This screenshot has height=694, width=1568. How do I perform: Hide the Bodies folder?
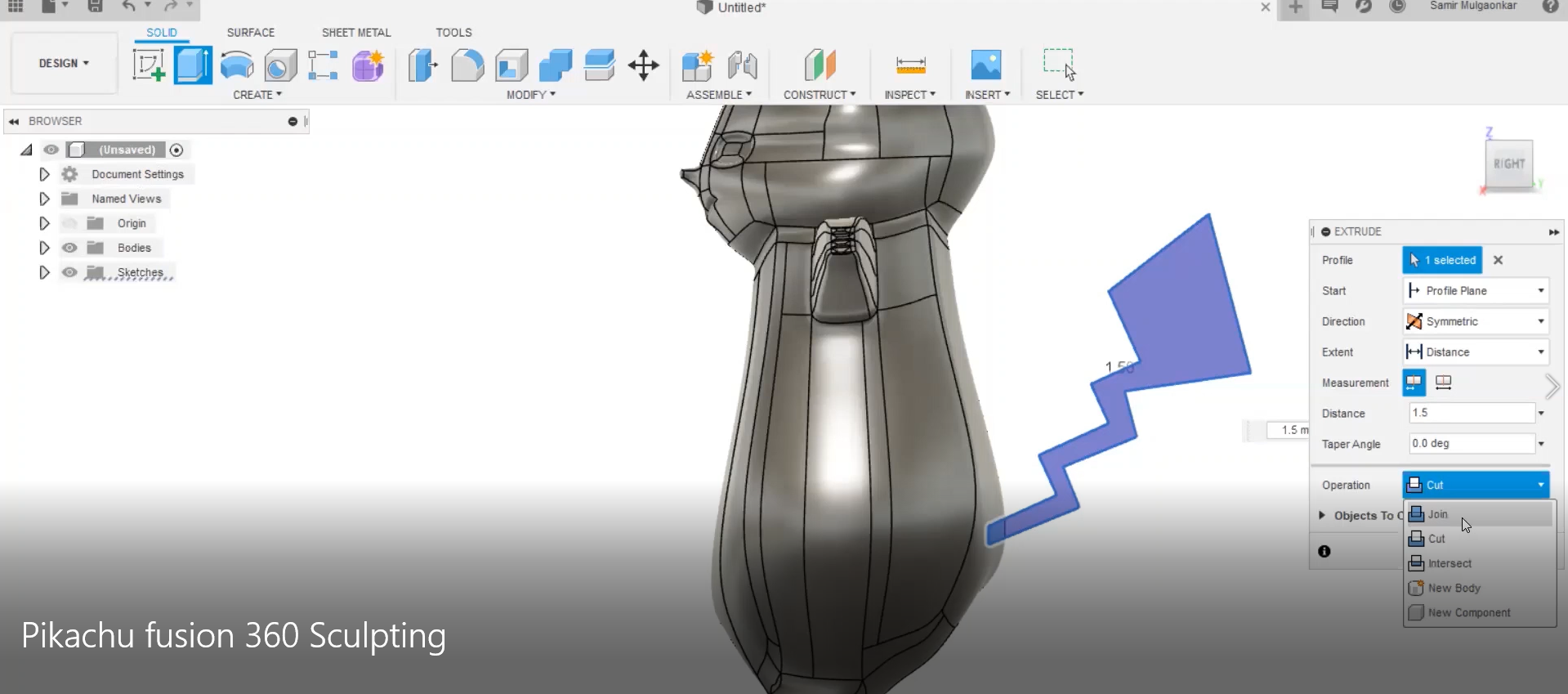[69, 248]
